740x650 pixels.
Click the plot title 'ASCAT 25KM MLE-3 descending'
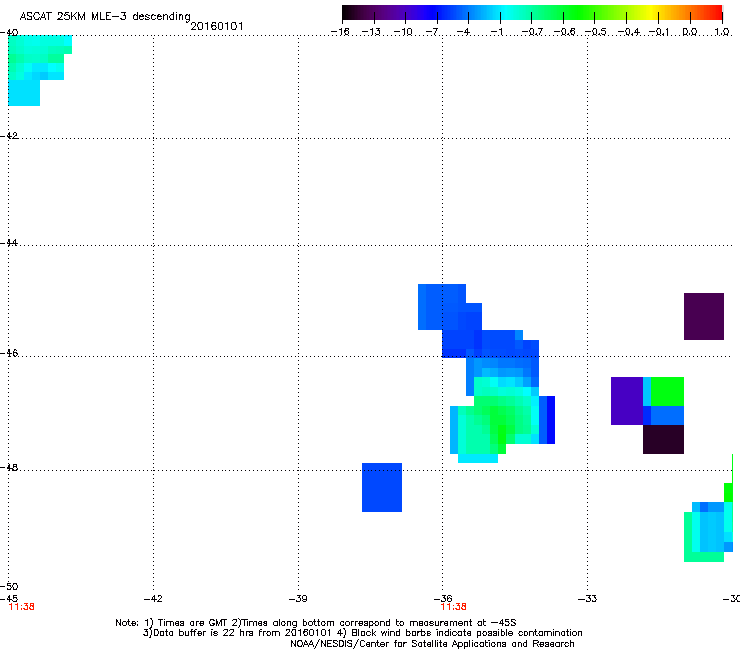pyautogui.click(x=105, y=16)
